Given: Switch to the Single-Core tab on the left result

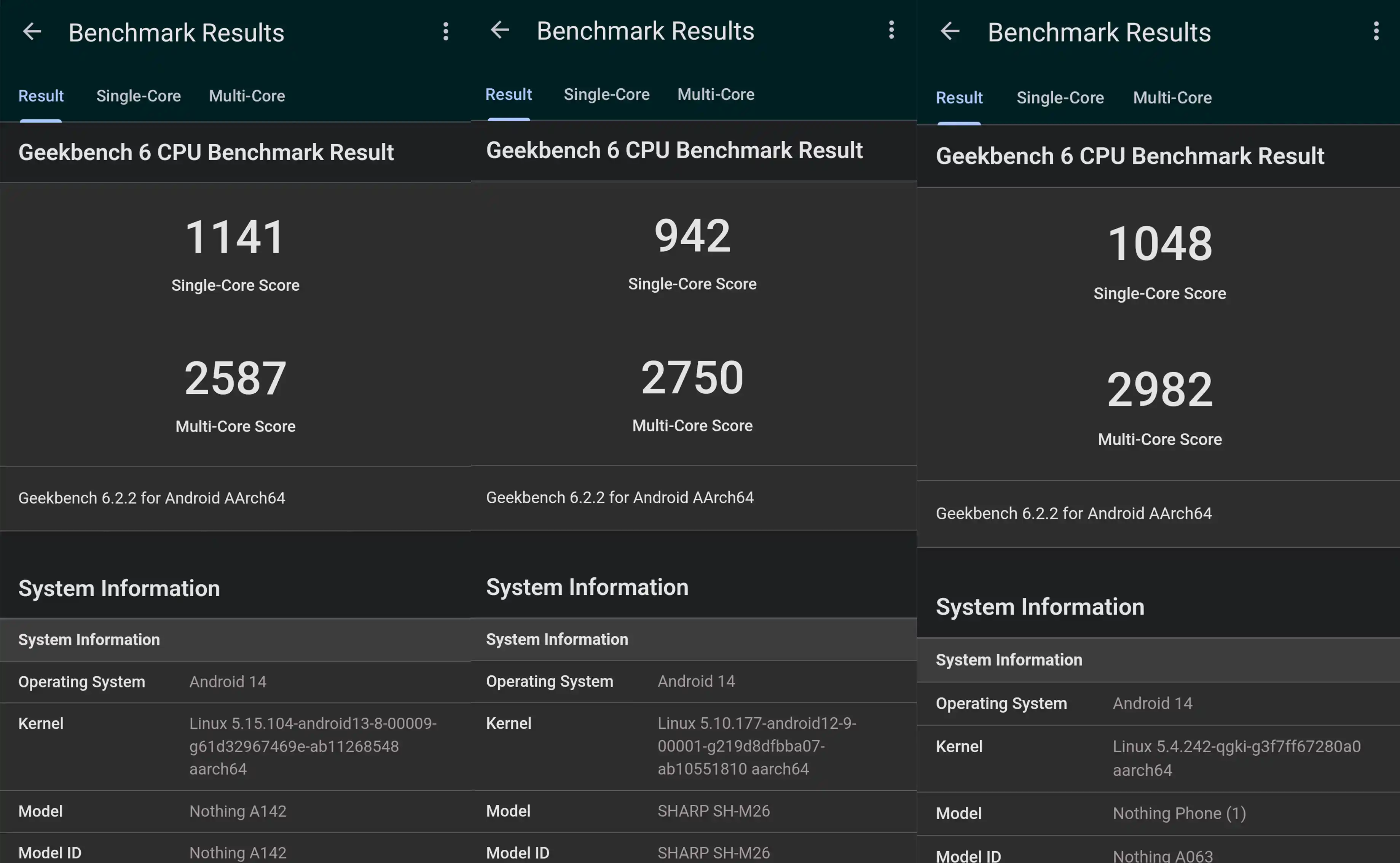Looking at the screenshot, I should (x=138, y=96).
